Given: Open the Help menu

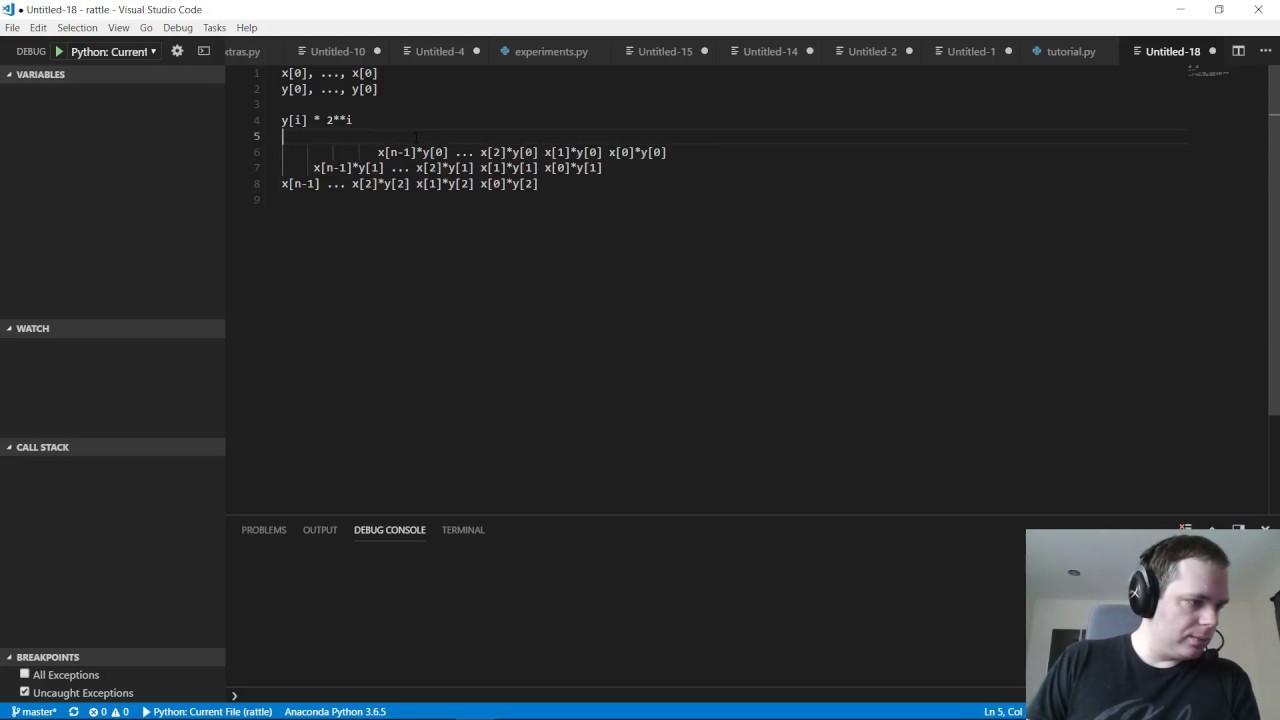Looking at the screenshot, I should [x=247, y=28].
